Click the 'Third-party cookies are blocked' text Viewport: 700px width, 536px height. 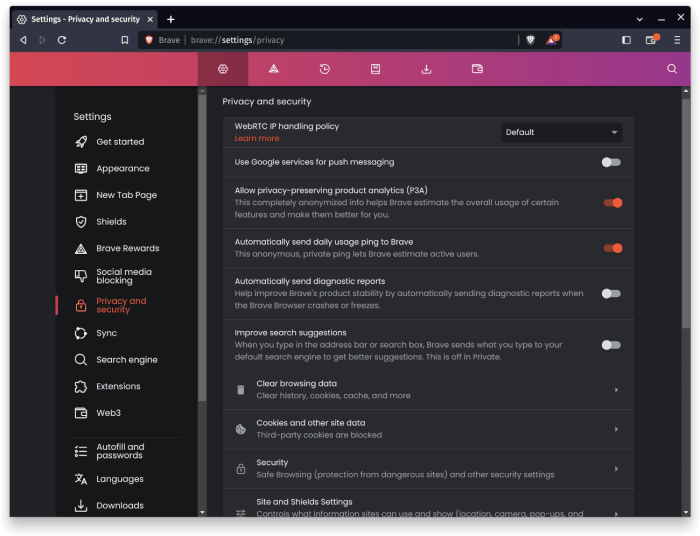point(319,435)
